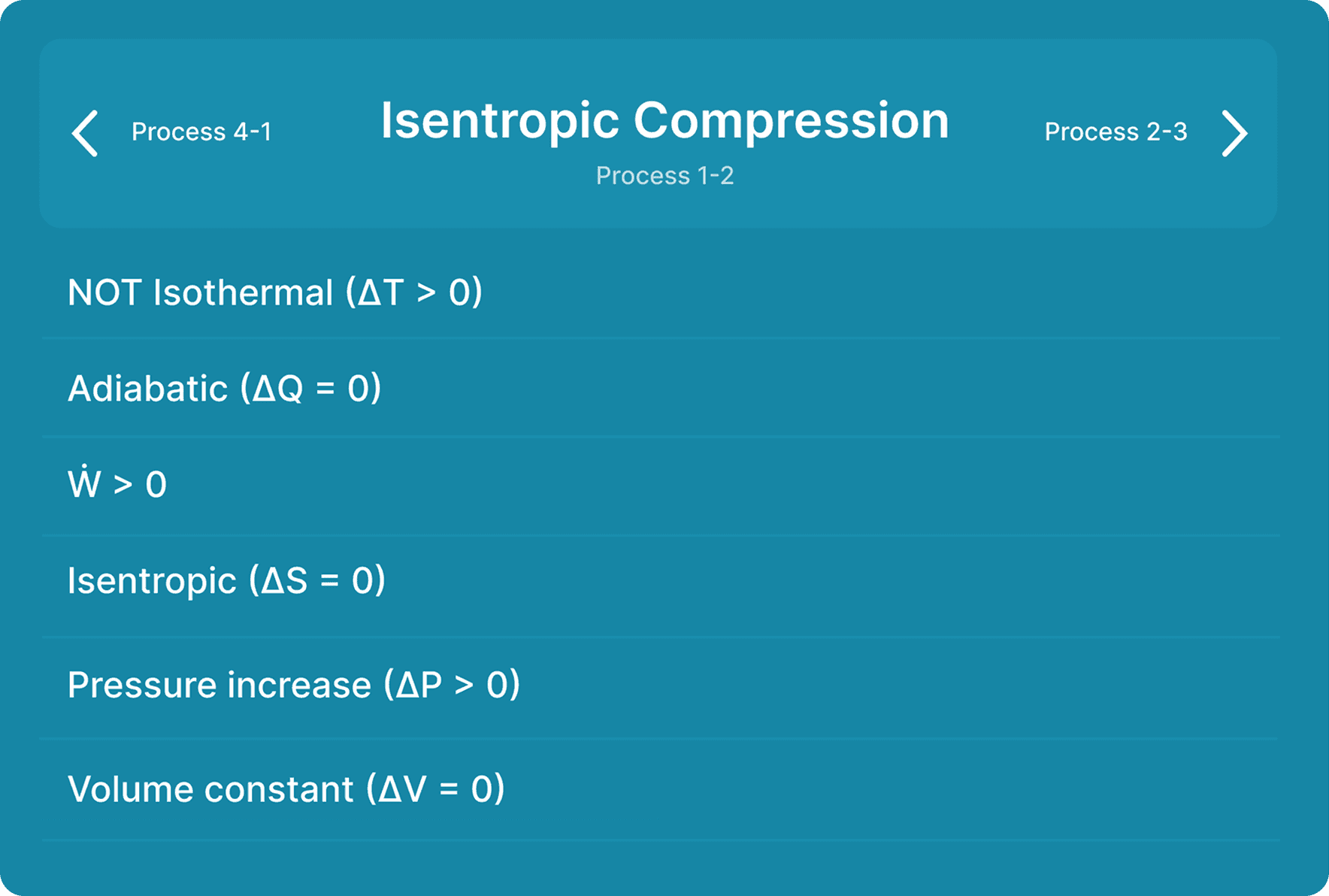Click the ΔQ symbol in Adiabatic row

[x=278, y=388]
